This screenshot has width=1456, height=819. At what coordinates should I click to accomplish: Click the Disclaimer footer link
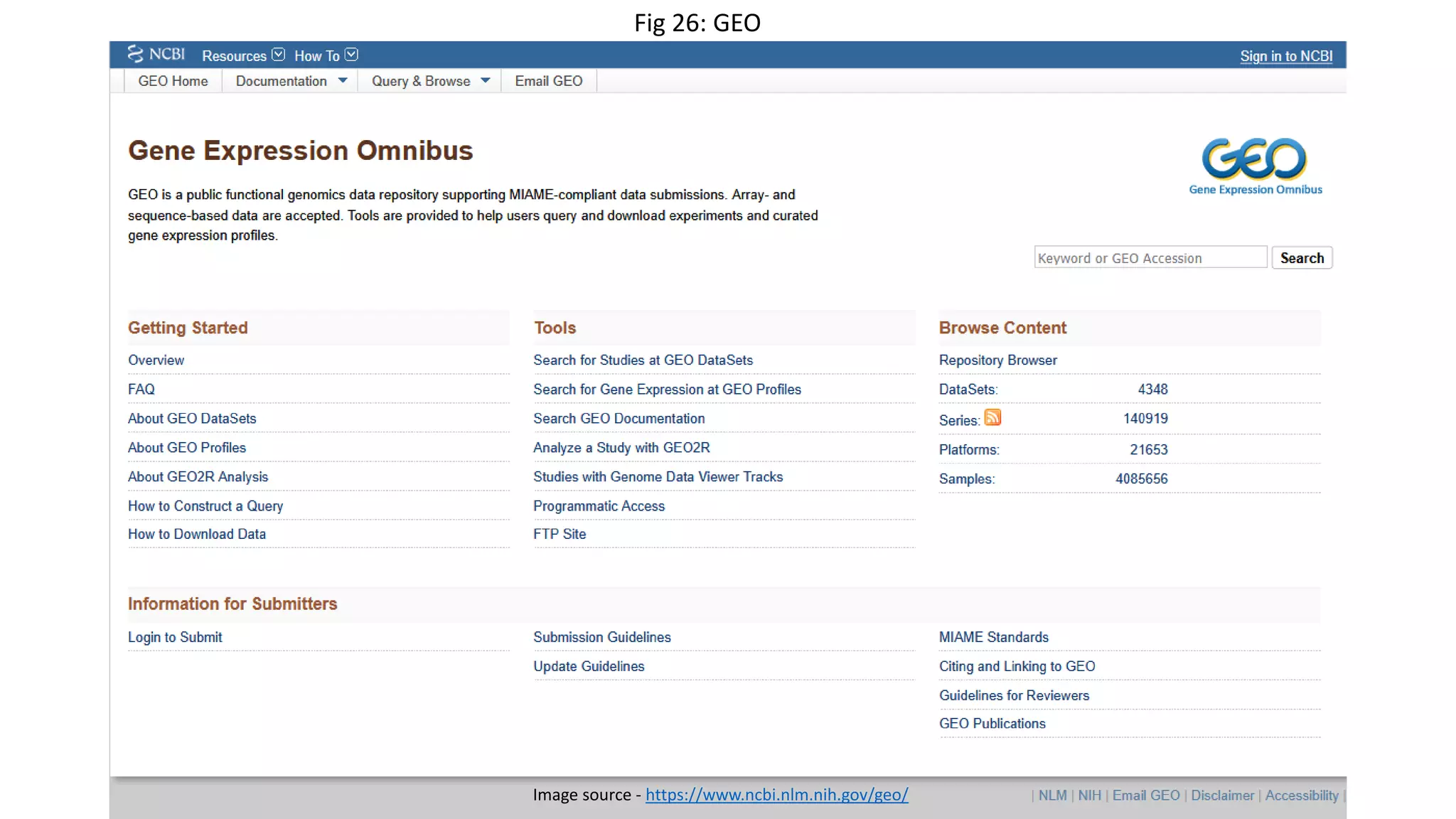click(x=1223, y=796)
